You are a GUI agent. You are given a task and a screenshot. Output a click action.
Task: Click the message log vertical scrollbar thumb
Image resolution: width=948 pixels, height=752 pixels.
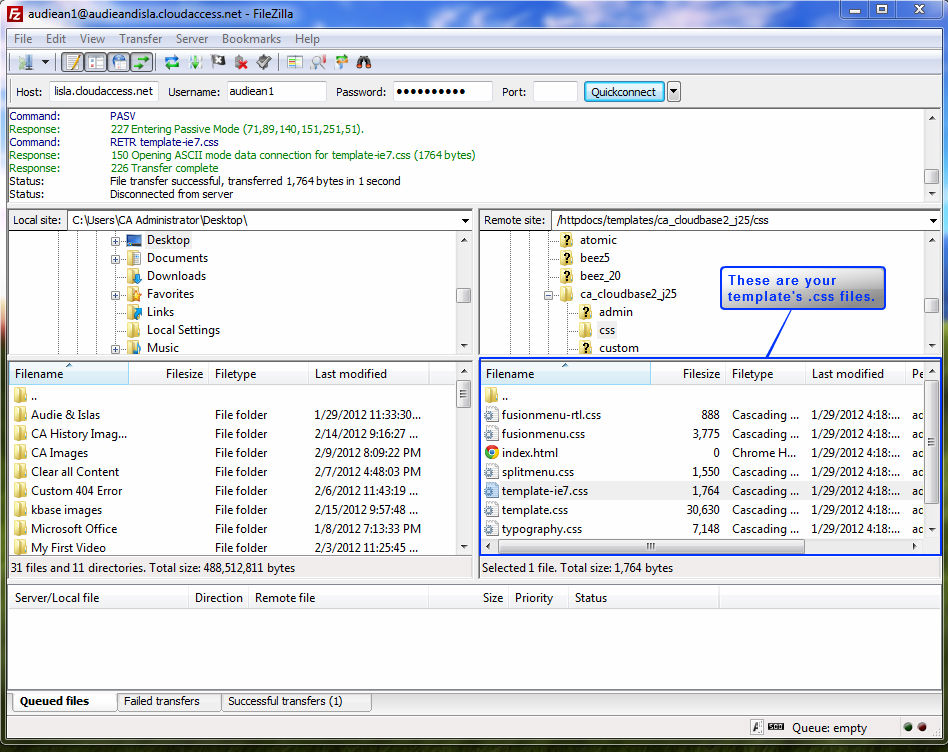click(931, 176)
